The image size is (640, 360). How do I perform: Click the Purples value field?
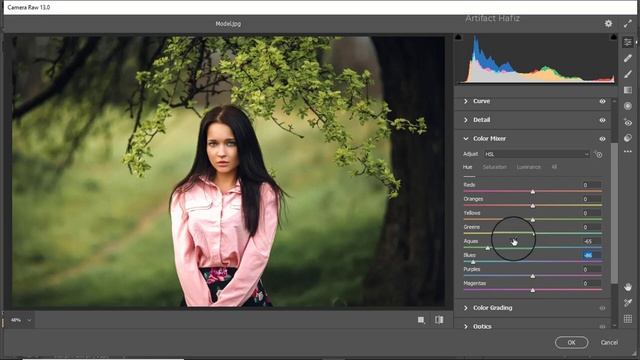591,269
